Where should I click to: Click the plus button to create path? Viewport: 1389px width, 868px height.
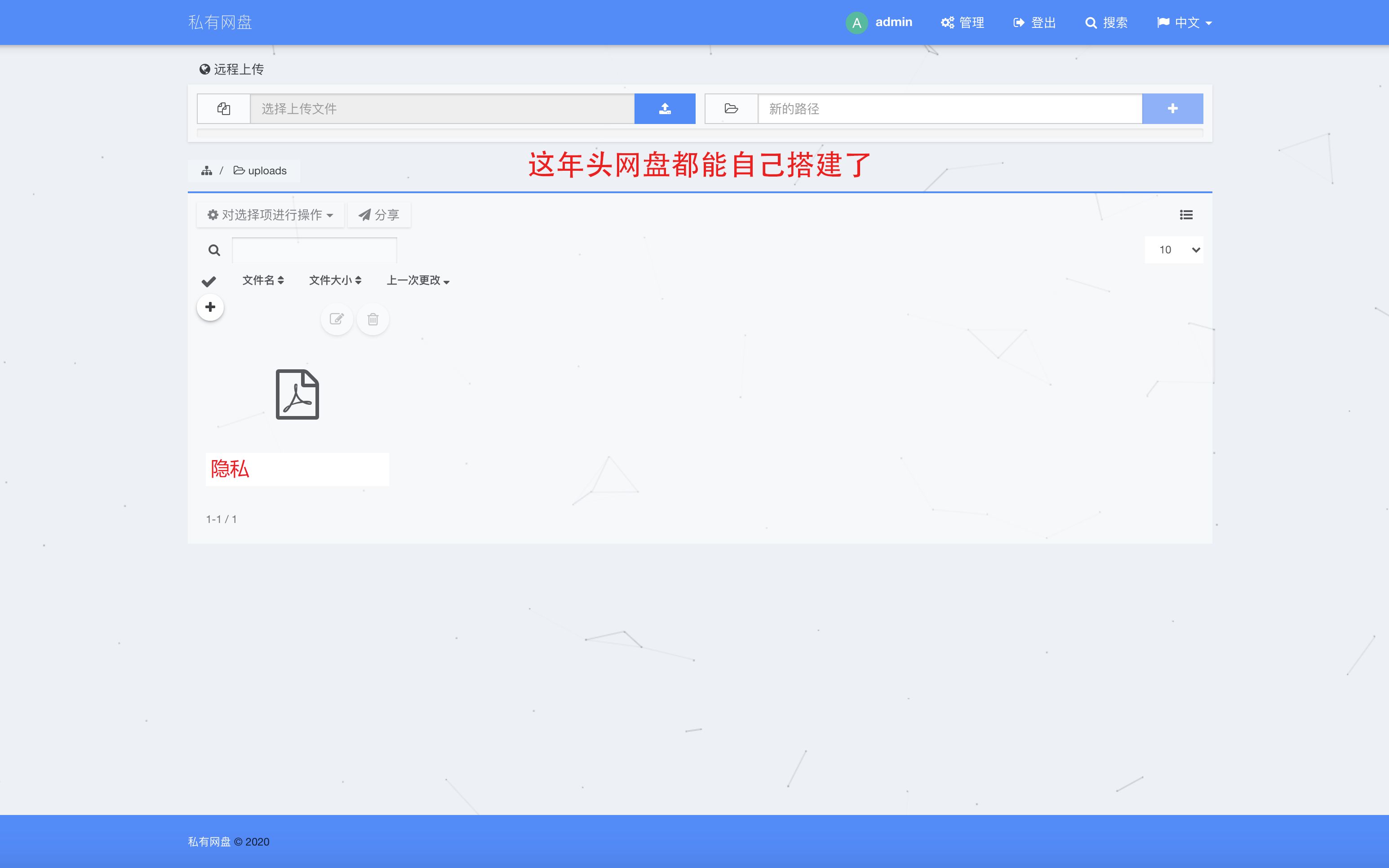click(x=1172, y=109)
